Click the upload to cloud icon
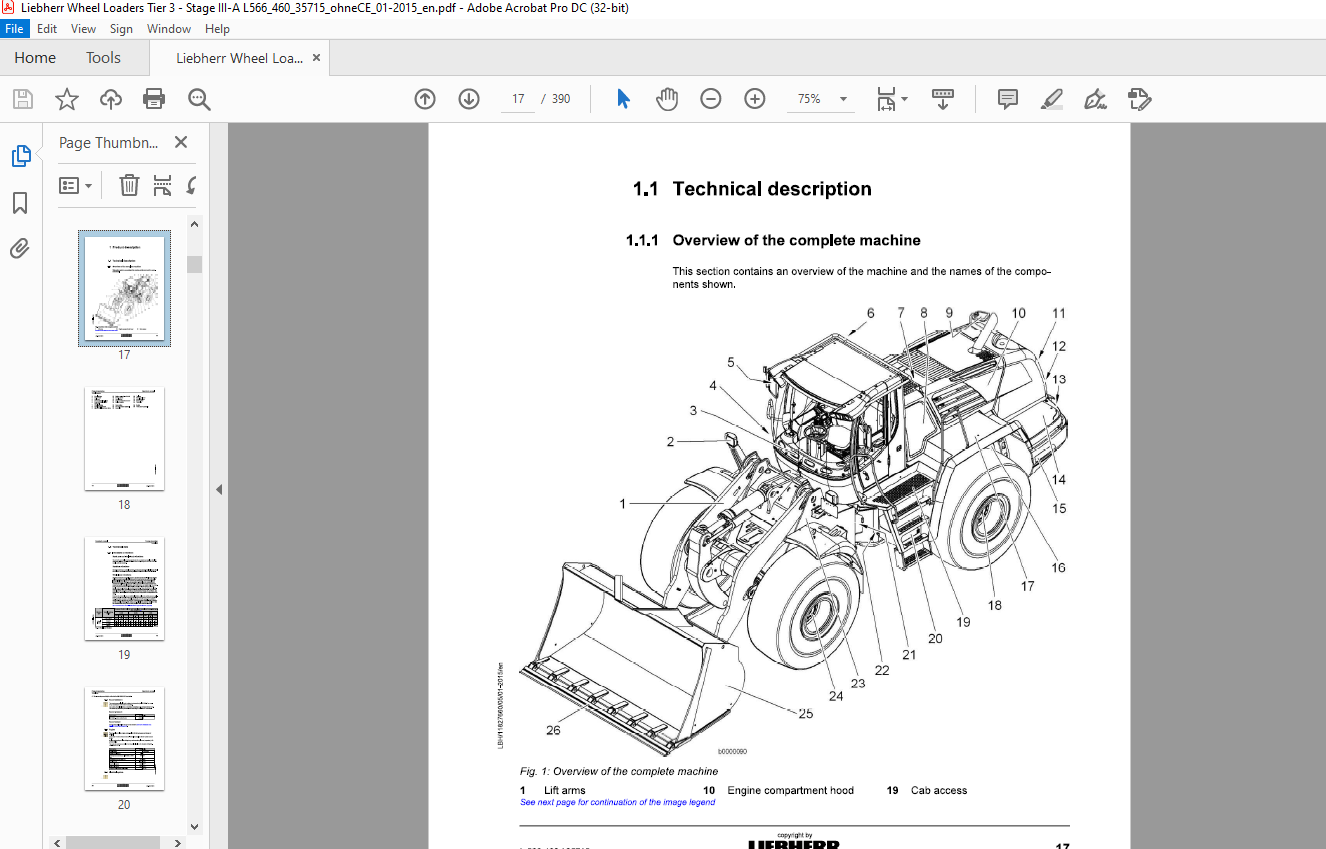Image resolution: width=1326 pixels, height=849 pixels. coord(111,99)
